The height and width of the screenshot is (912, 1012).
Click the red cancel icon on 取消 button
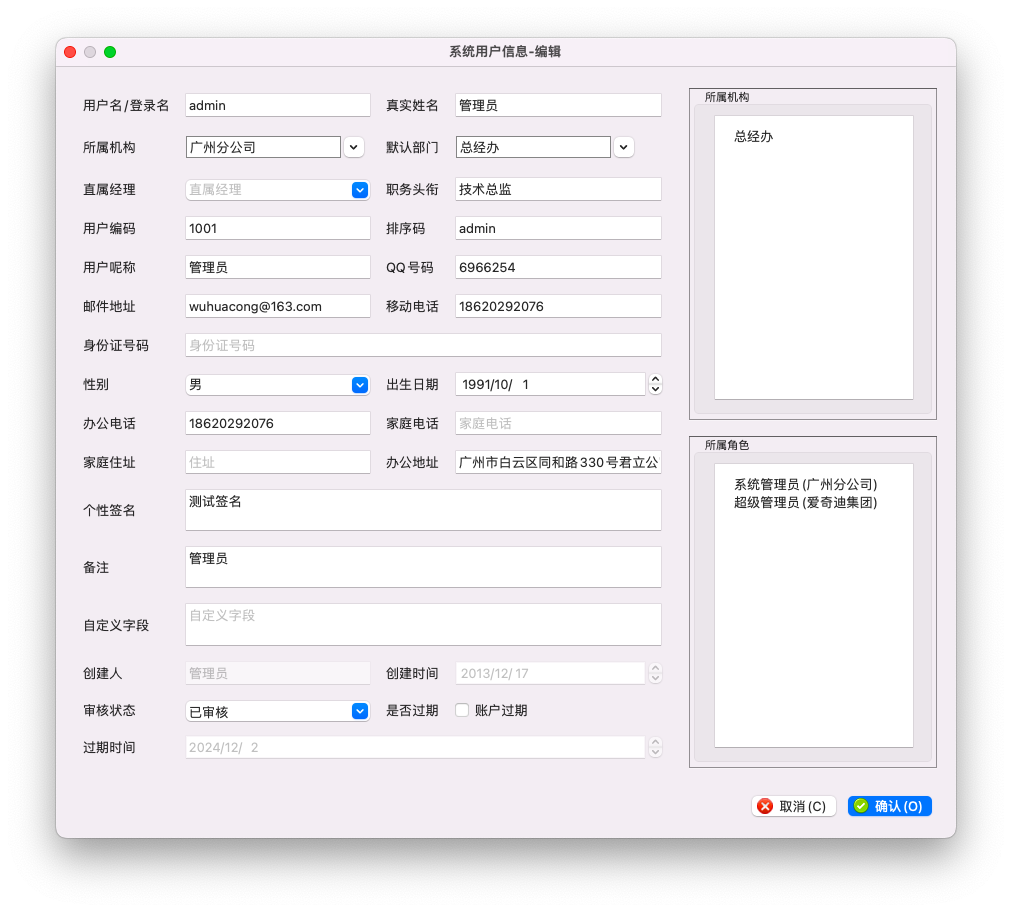(766, 806)
